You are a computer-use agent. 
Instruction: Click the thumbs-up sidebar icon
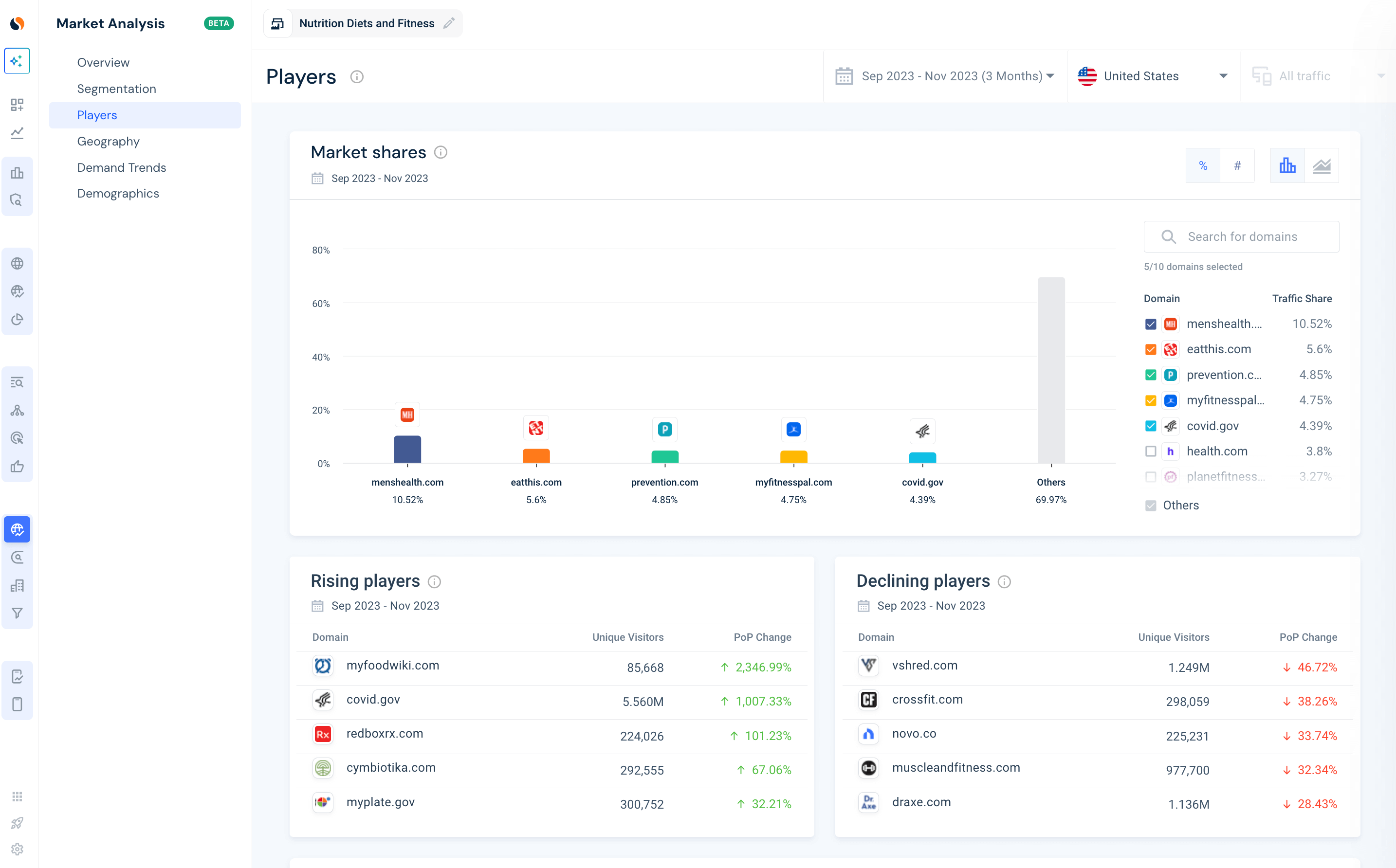point(17,466)
